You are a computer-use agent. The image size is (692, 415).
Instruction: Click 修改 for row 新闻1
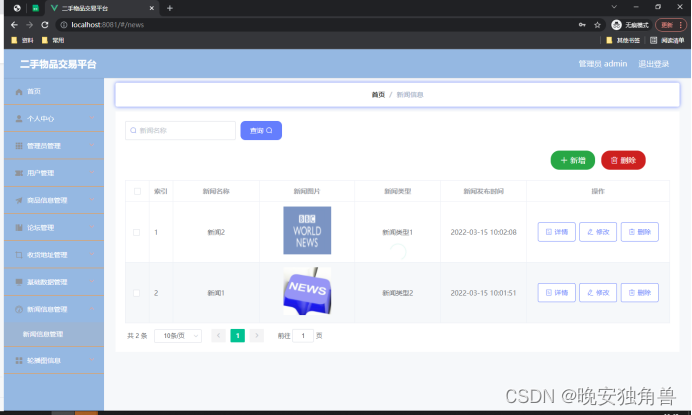(598, 293)
